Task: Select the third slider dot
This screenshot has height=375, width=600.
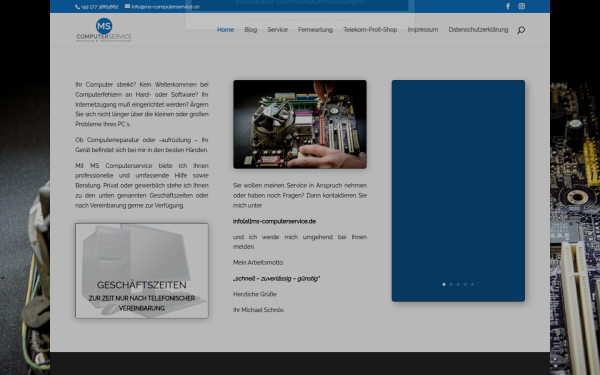Action: click(x=458, y=284)
